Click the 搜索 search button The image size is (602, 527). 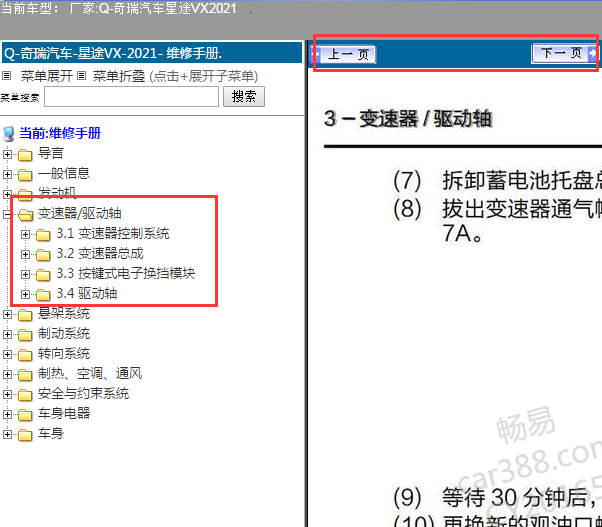(244, 96)
